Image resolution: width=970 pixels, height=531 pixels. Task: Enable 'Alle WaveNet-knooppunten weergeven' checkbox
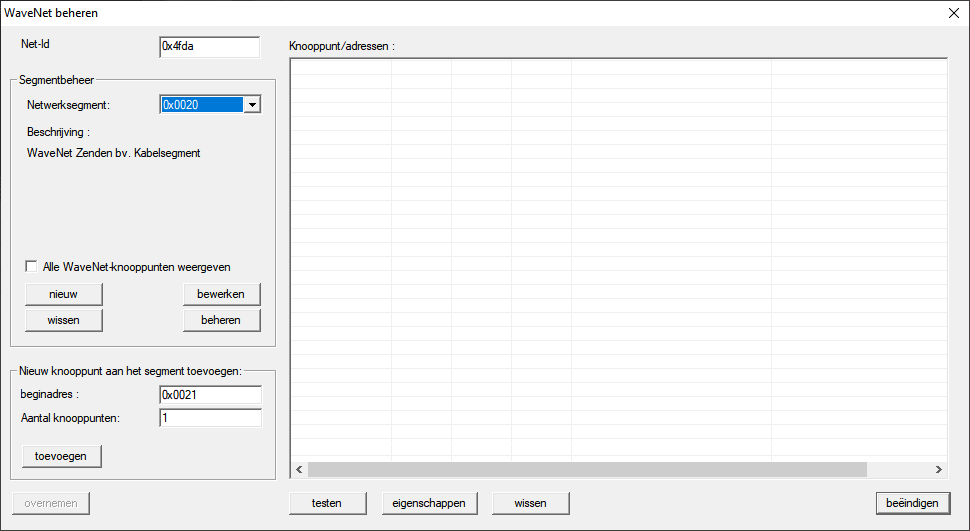click(32, 267)
